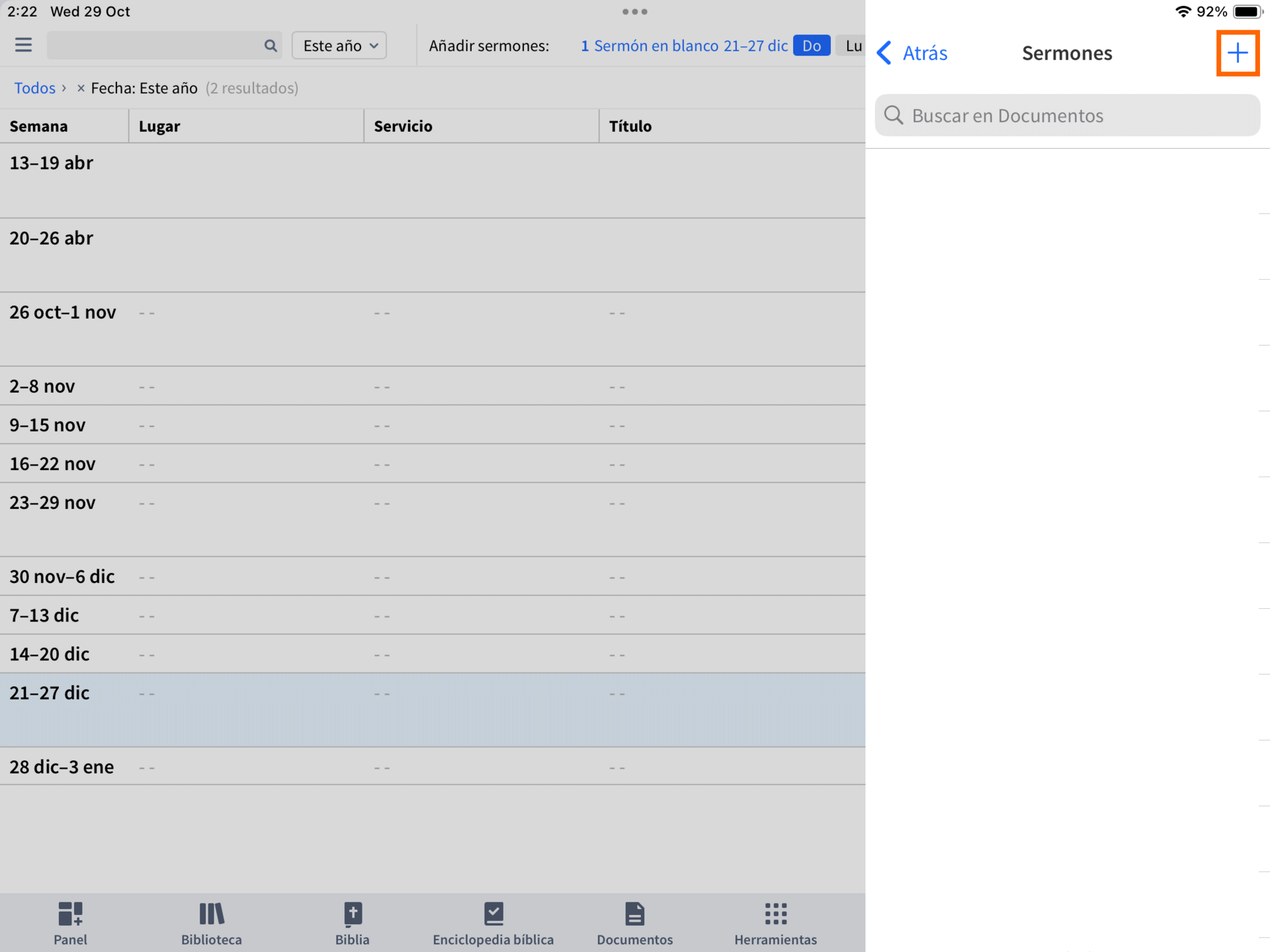Select the '9–15 nov' week row
1270x952 pixels.
coord(433,425)
